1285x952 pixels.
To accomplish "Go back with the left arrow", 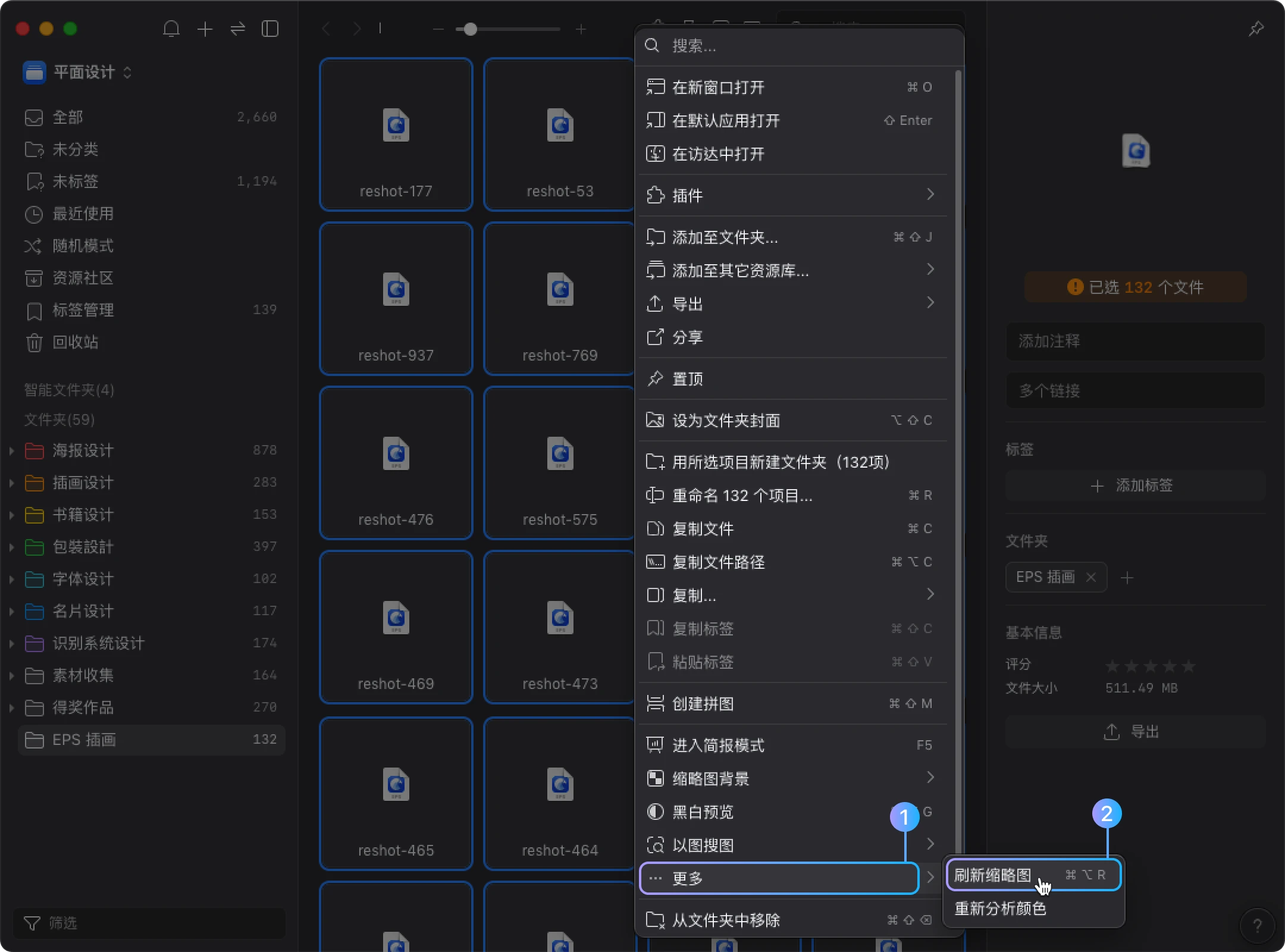I will coord(326,29).
